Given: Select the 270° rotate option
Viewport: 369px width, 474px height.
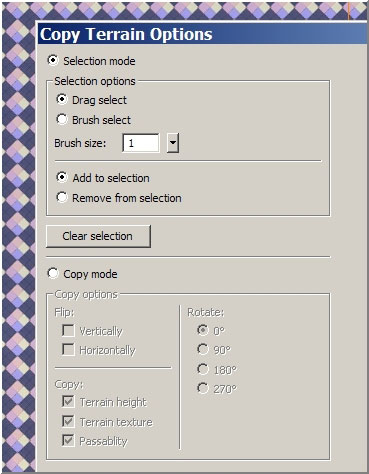Looking at the screenshot, I should point(203,388).
